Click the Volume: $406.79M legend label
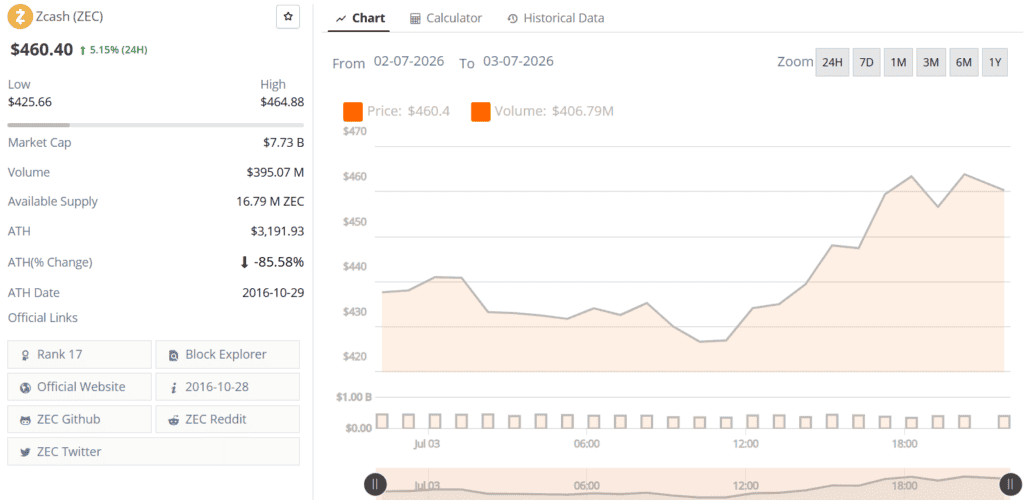 tap(554, 112)
